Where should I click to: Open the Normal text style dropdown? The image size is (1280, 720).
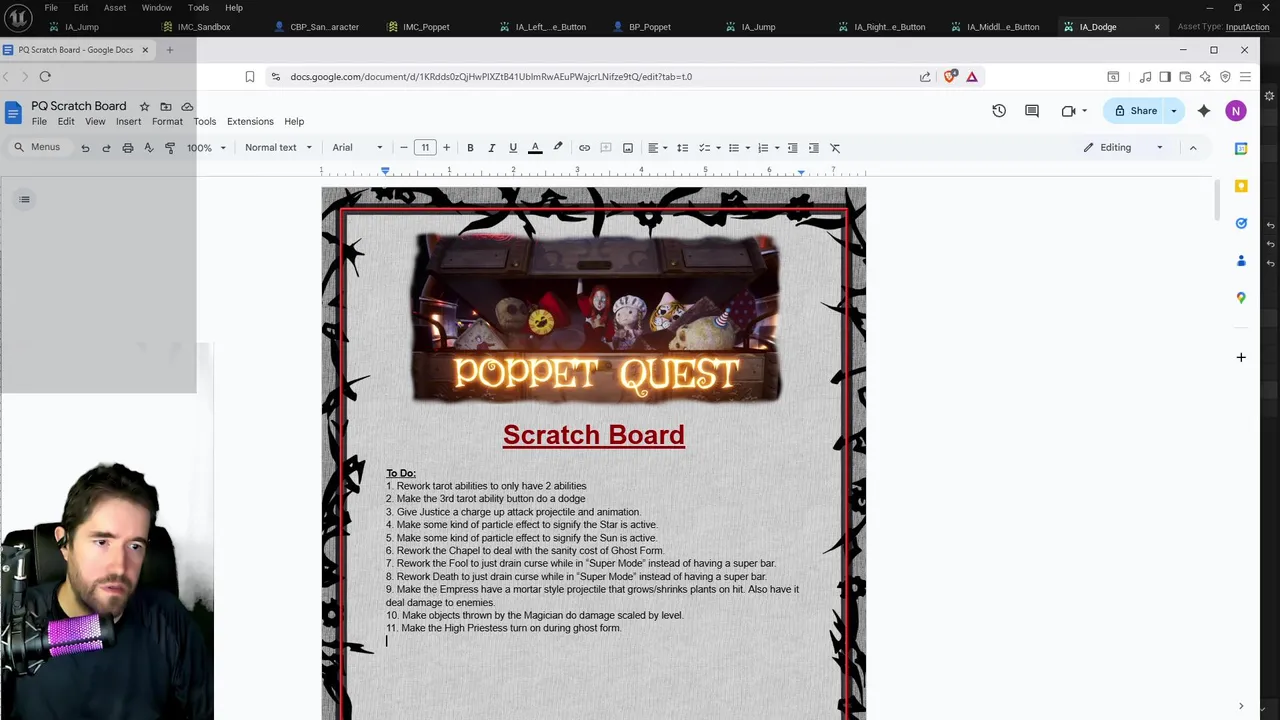[278, 148]
